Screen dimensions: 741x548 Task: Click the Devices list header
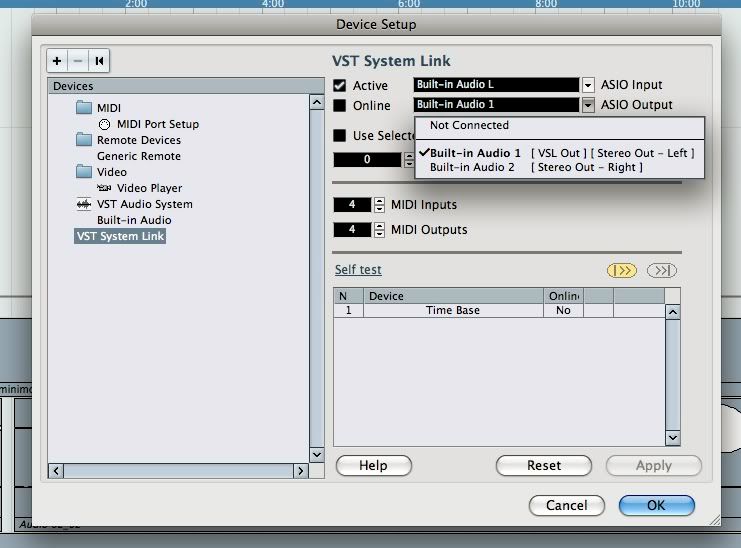coord(186,86)
